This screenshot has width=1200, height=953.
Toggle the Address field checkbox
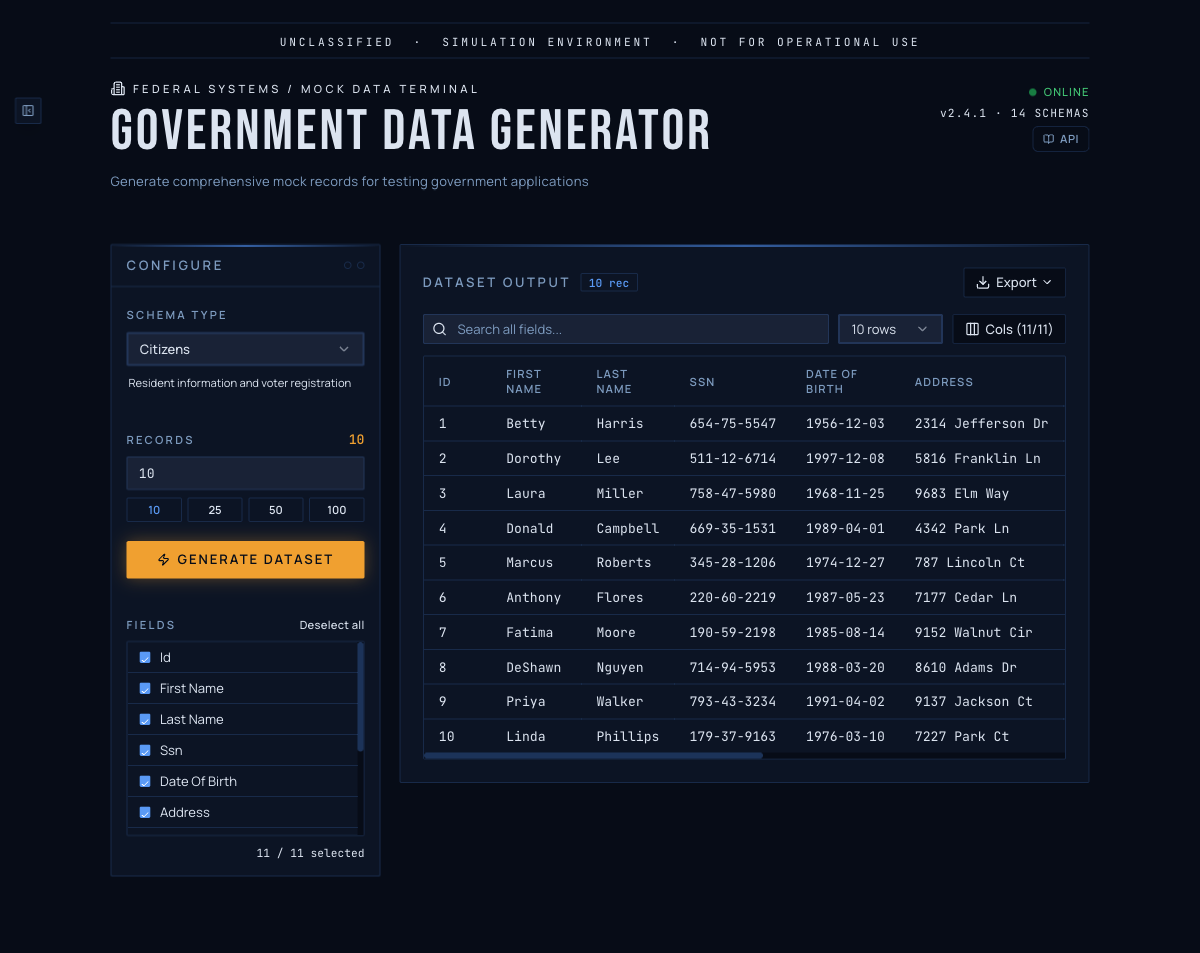[145, 812]
